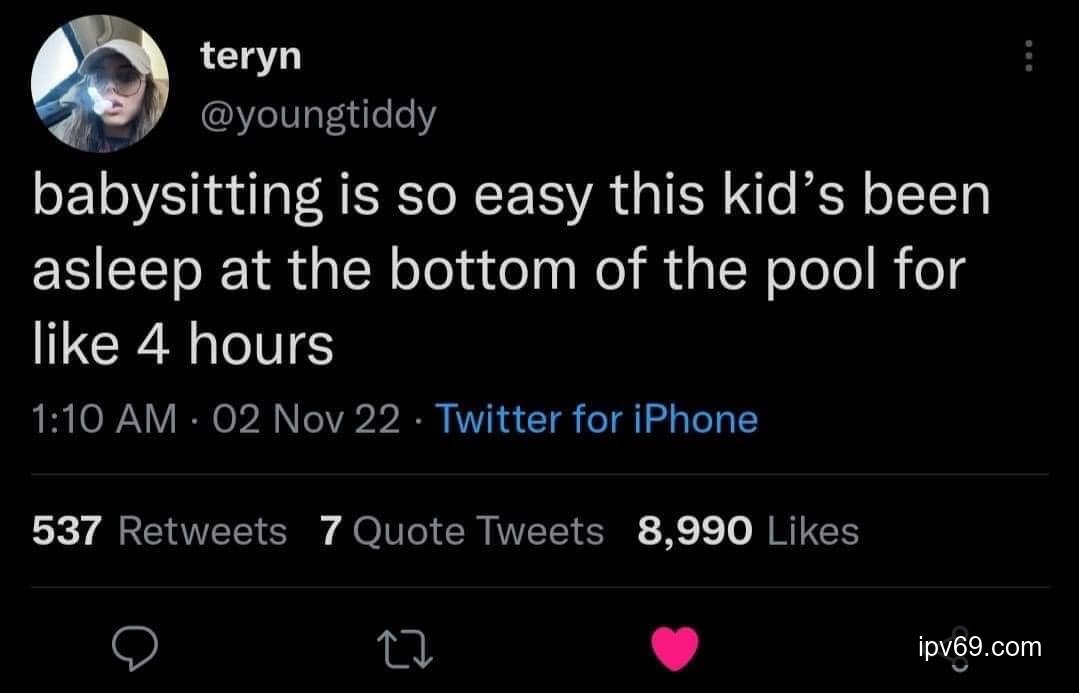Screen dimensions: 1079x693
Task: Click the display name teryn
Action: pyautogui.click(x=250, y=57)
